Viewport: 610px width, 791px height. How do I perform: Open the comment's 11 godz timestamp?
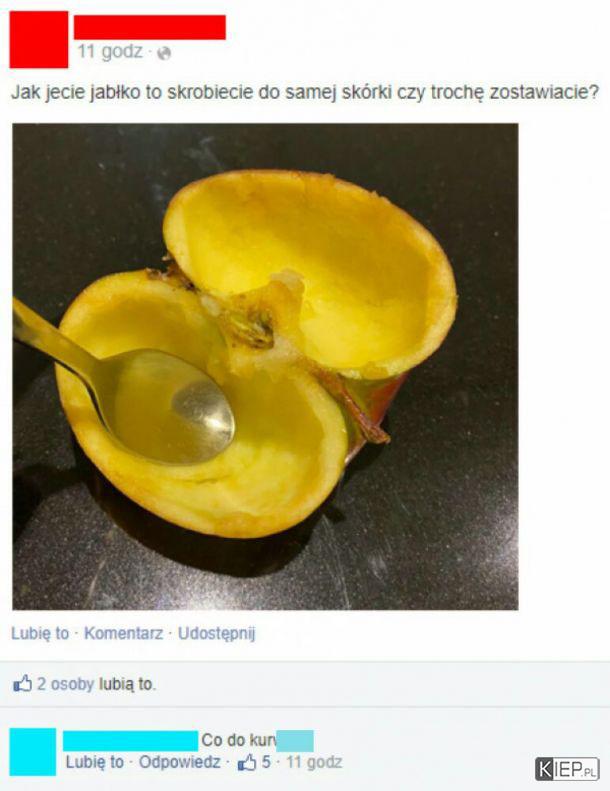click(314, 762)
